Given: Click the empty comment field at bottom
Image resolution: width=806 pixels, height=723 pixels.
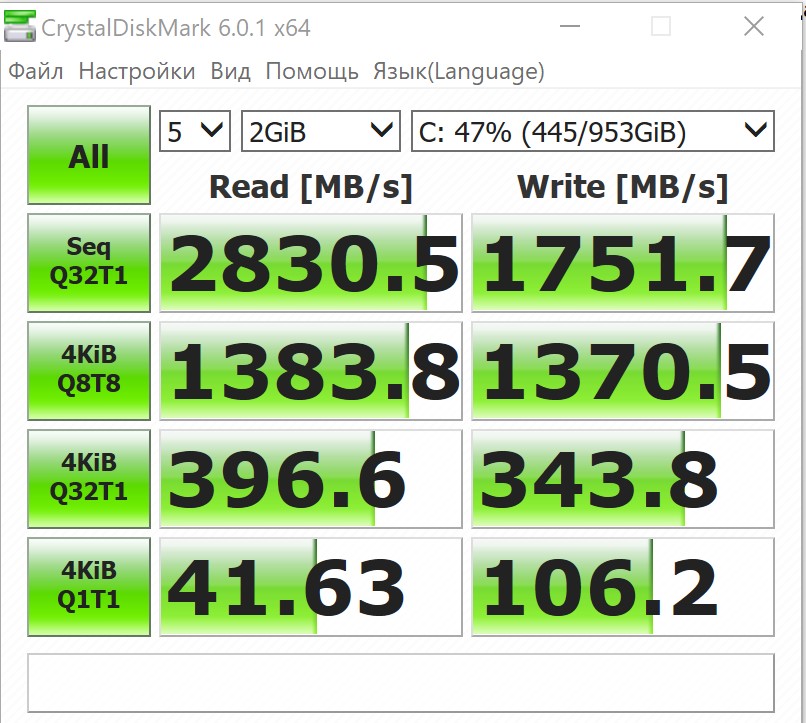Looking at the screenshot, I should [x=401, y=683].
